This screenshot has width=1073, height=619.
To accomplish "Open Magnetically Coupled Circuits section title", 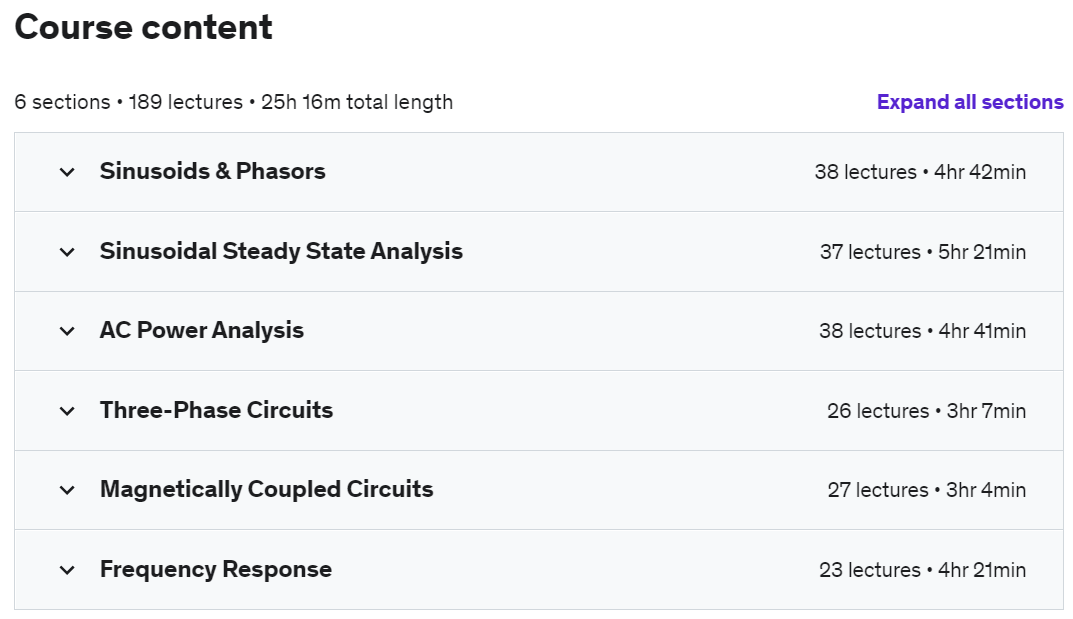I will click(x=267, y=489).
